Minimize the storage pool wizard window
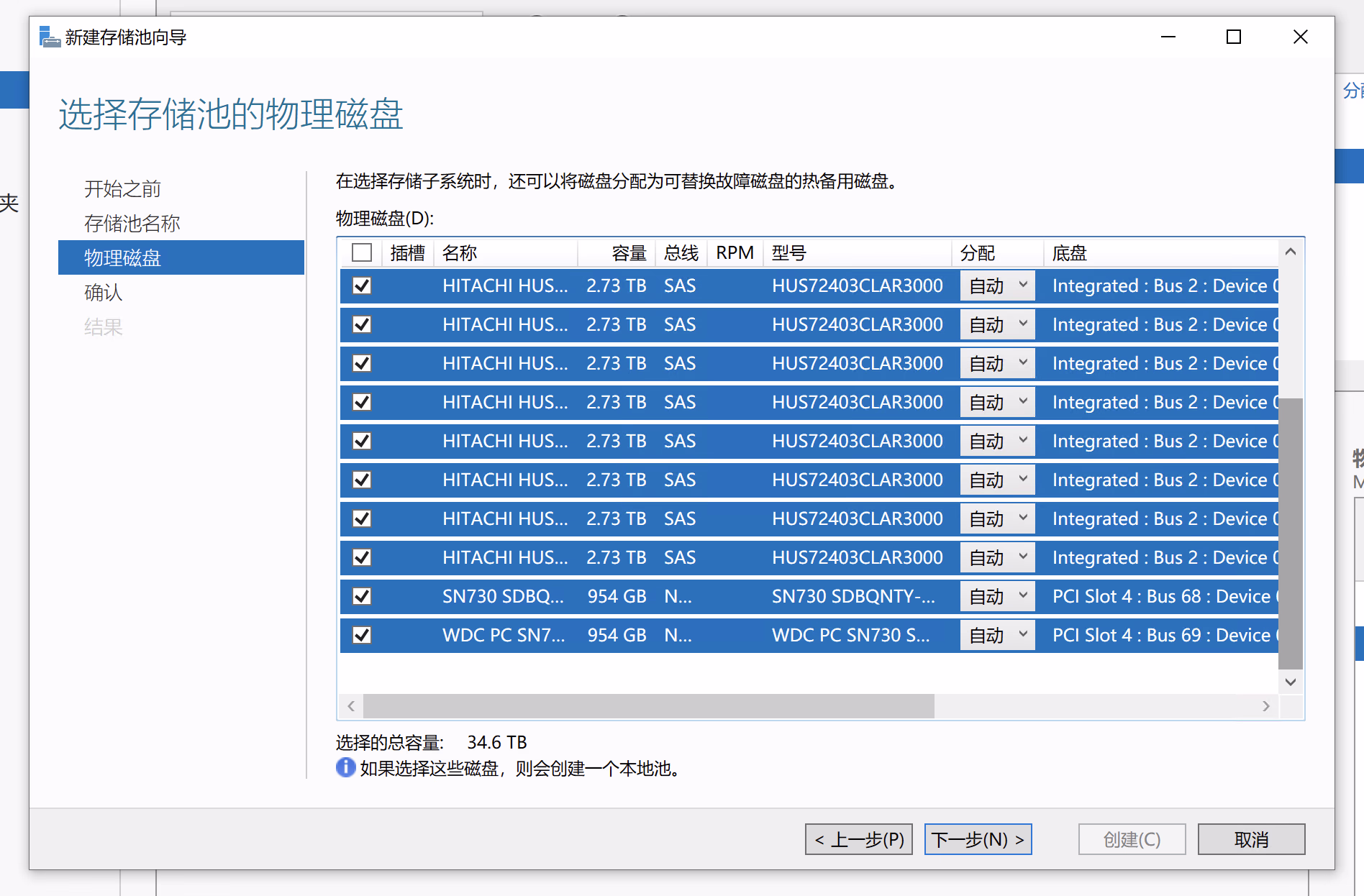1364x896 pixels. point(1168,37)
